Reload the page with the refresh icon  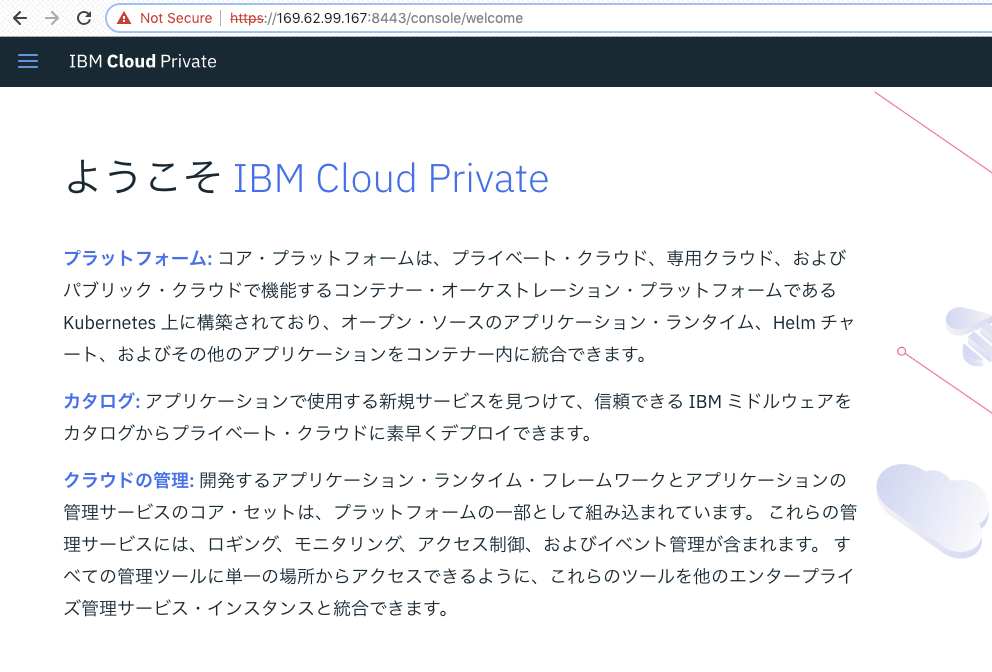point(84,18)
